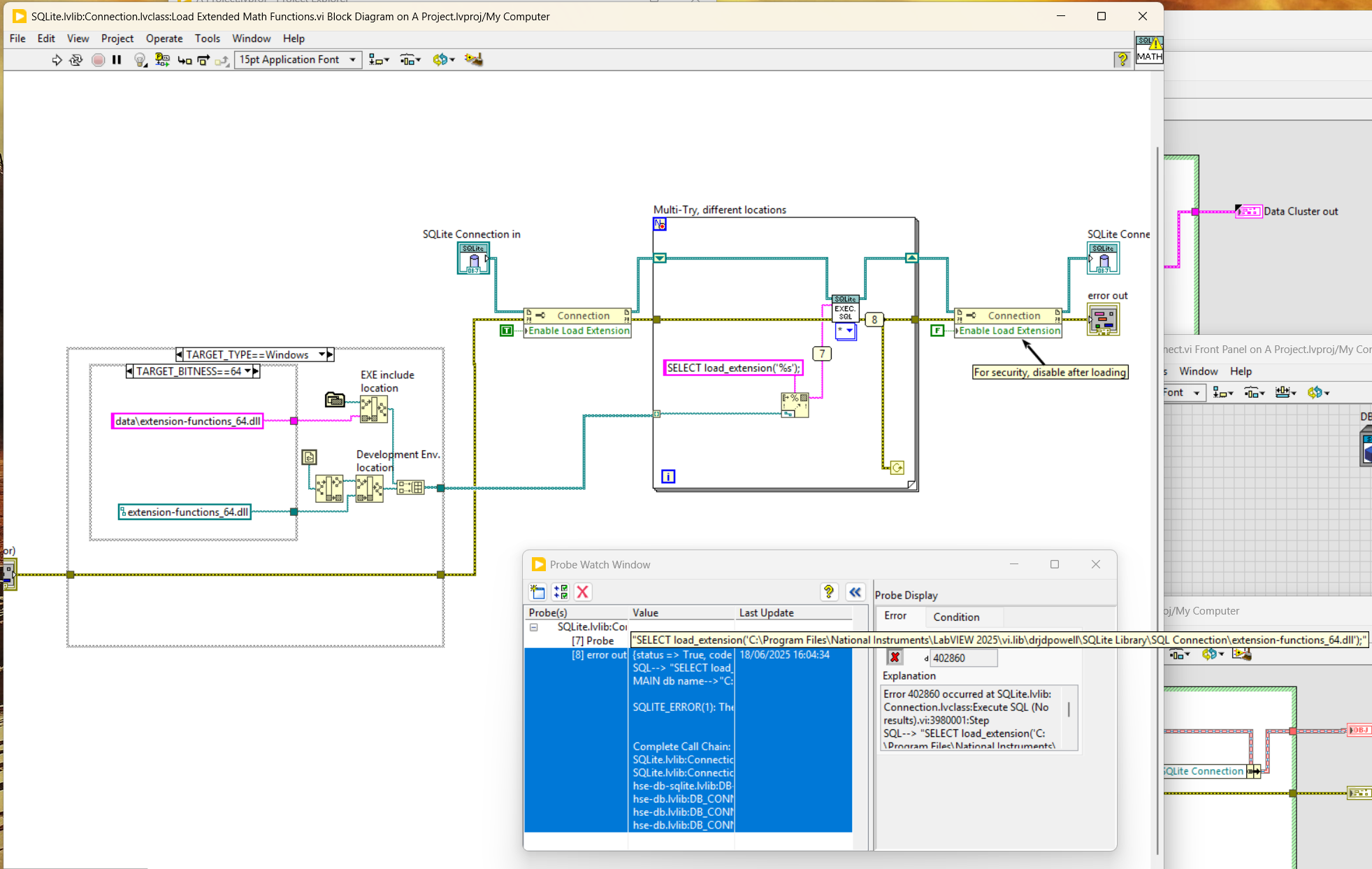Toggle Retain Wire Values button
Image resolution: width=1372 pixels, height=869 pixels.
tap(162, 60)
